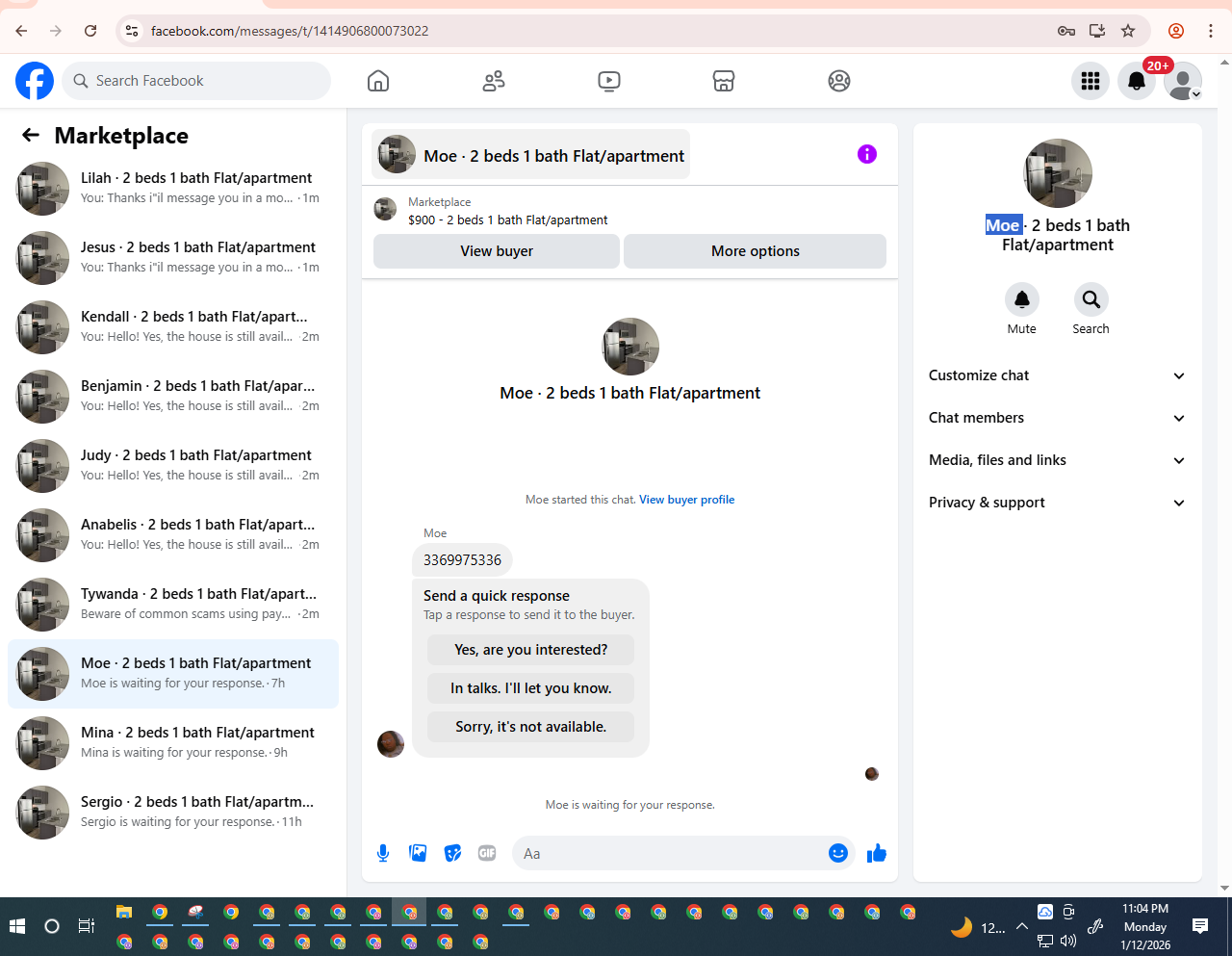Viewport: 1232px width, 956px height.
Task: Mute this conversation with bell icon
Action: point(1022,299)
